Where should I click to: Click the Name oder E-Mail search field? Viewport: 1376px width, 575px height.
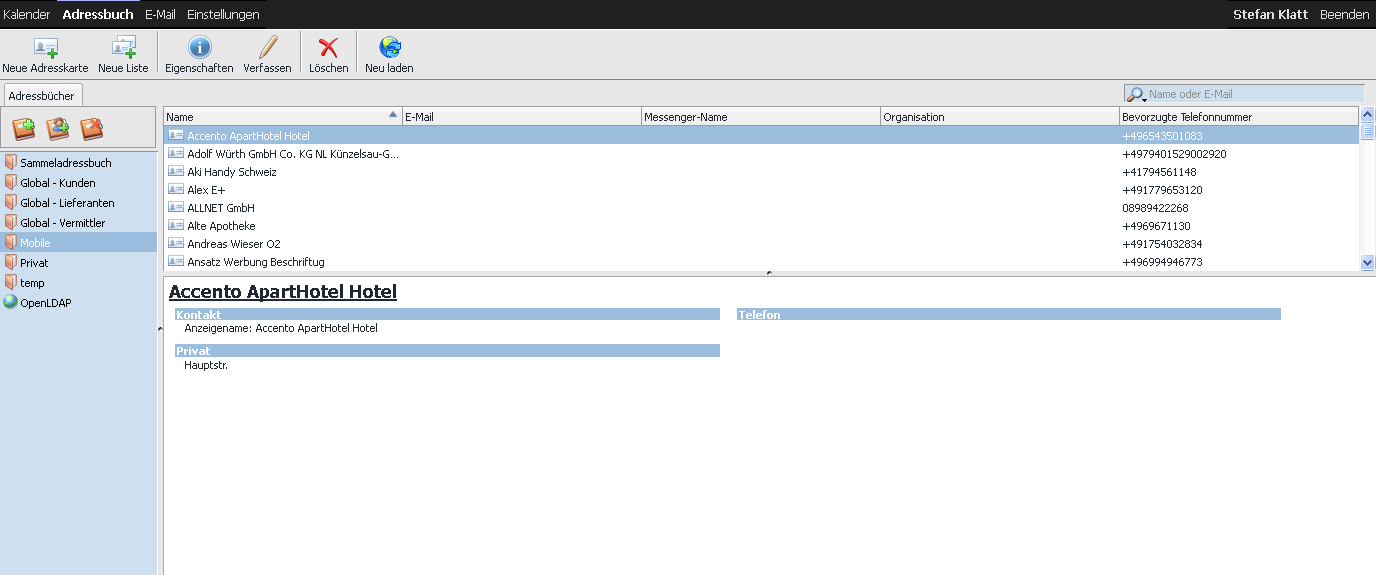click(1254, 94)
